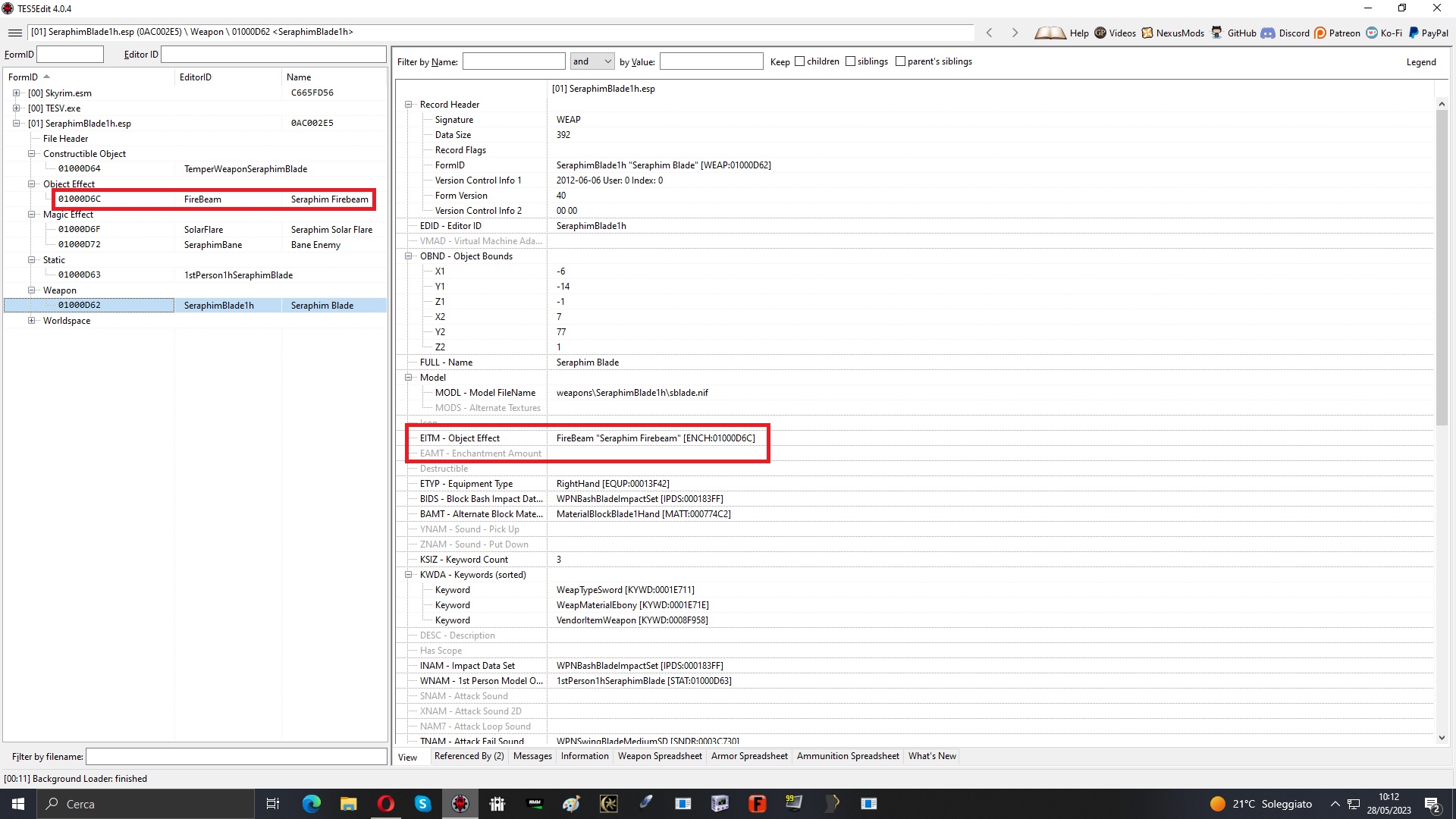Open Ammunition Spreadsheet tab
1456x819 pixels.
[848, 756]
